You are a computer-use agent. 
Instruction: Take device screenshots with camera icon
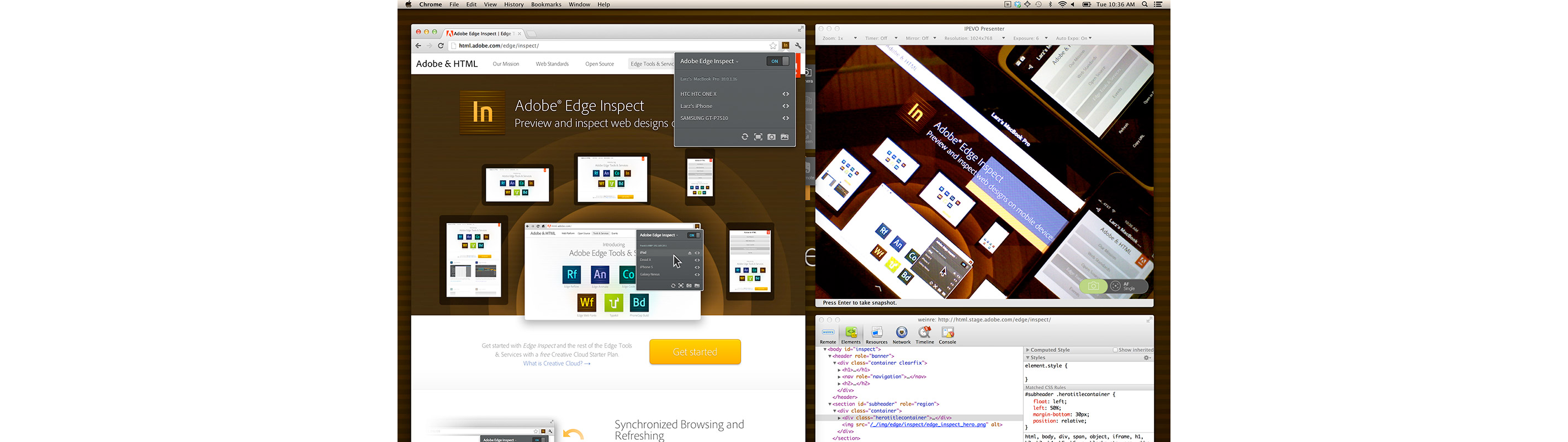[x=771, y=137]
